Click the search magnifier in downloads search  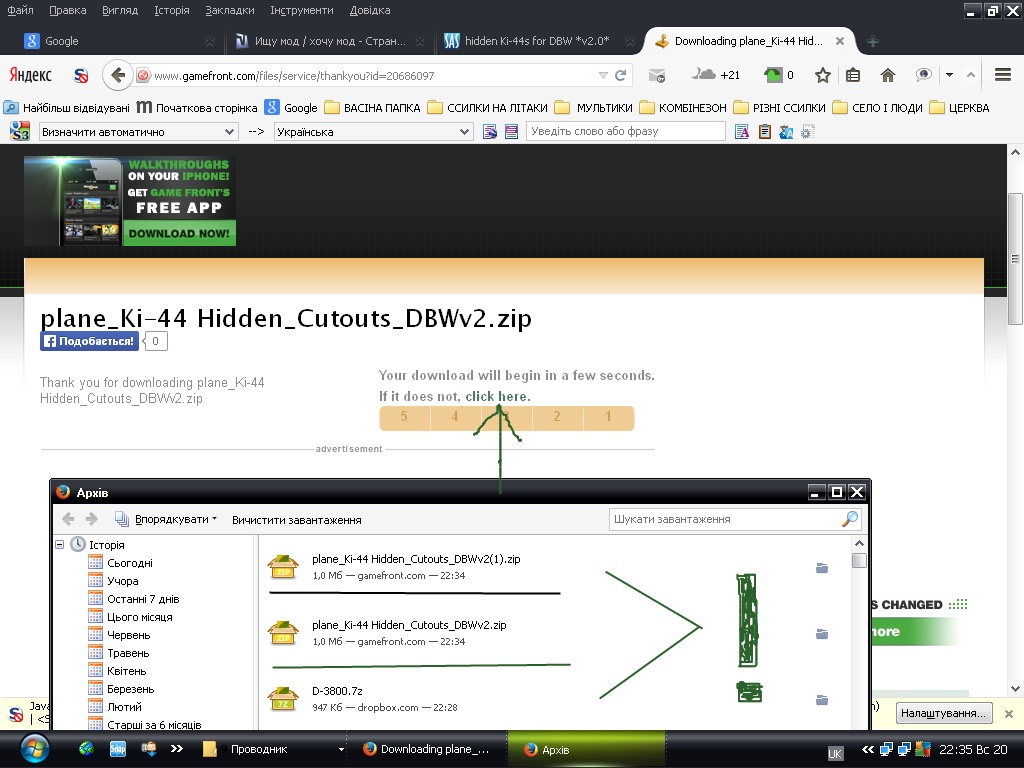coord(850,519)
